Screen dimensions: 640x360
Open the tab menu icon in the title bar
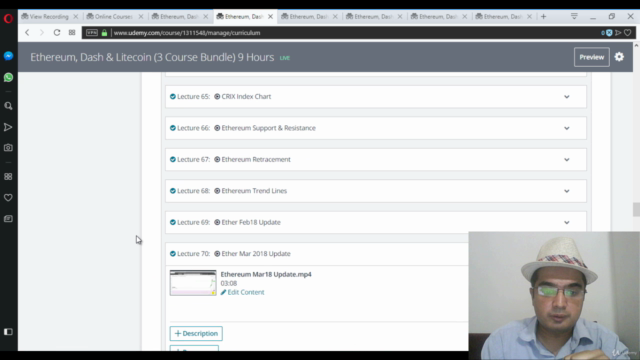point(574,16)
